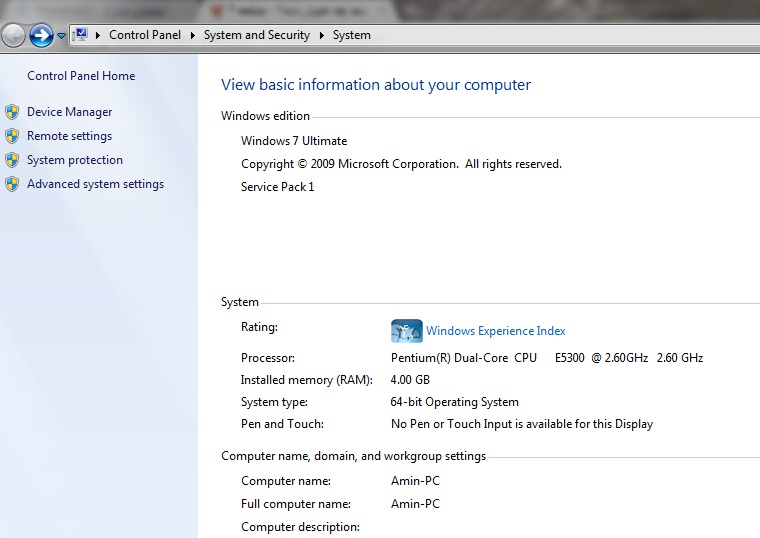Open the recent pages dropdown arrow

tap(62, 35)
